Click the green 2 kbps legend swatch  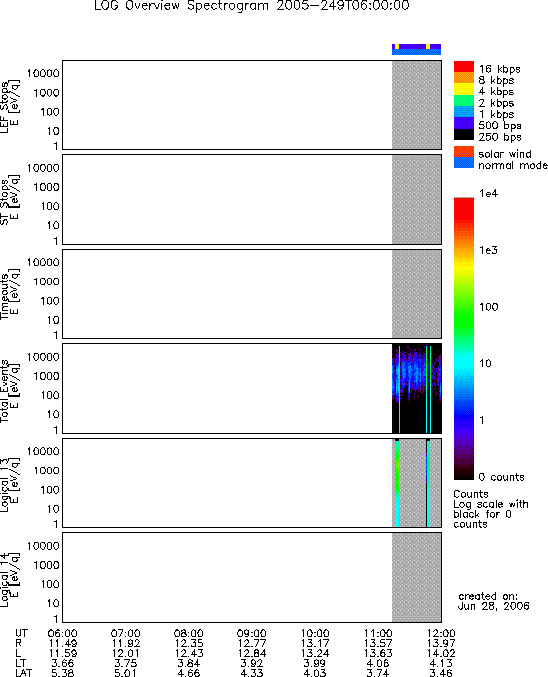coord(464,100)
